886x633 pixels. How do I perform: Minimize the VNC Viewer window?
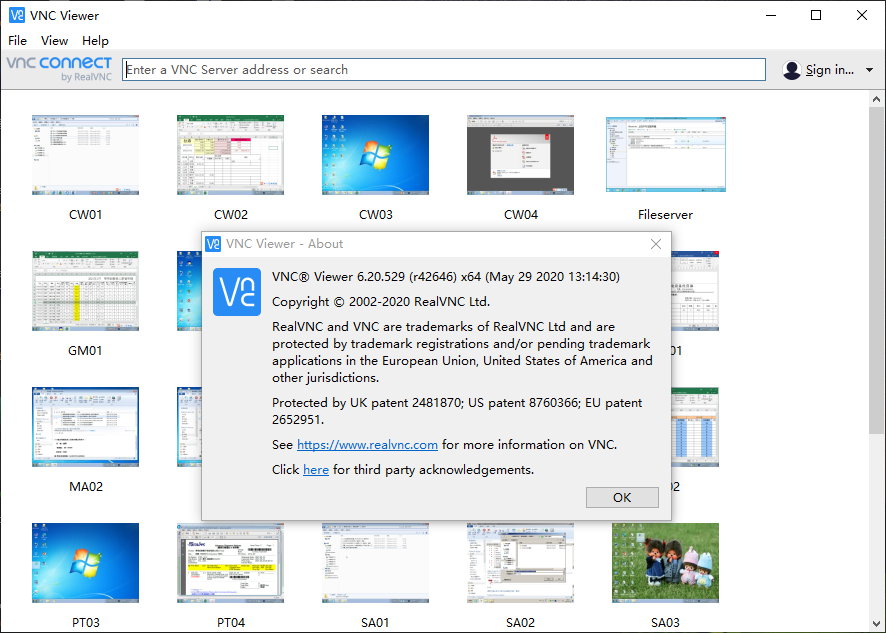click(x=770, y=15)
